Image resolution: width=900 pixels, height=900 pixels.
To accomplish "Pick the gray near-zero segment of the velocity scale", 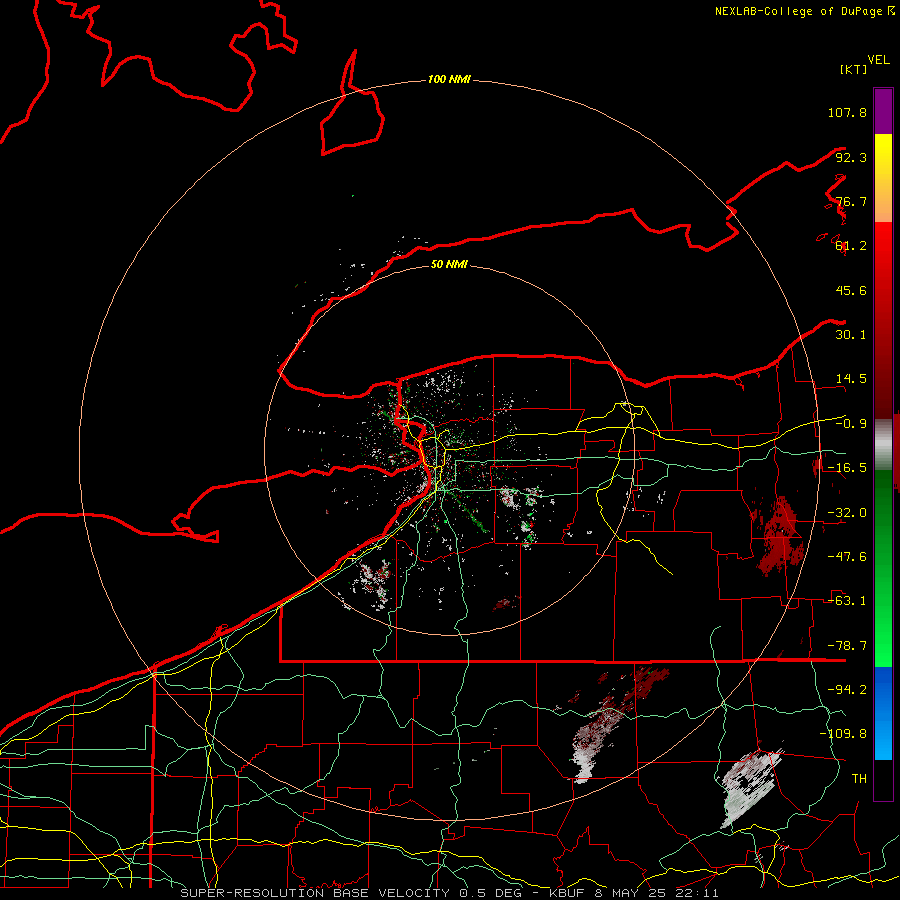I will pos(883,445).
